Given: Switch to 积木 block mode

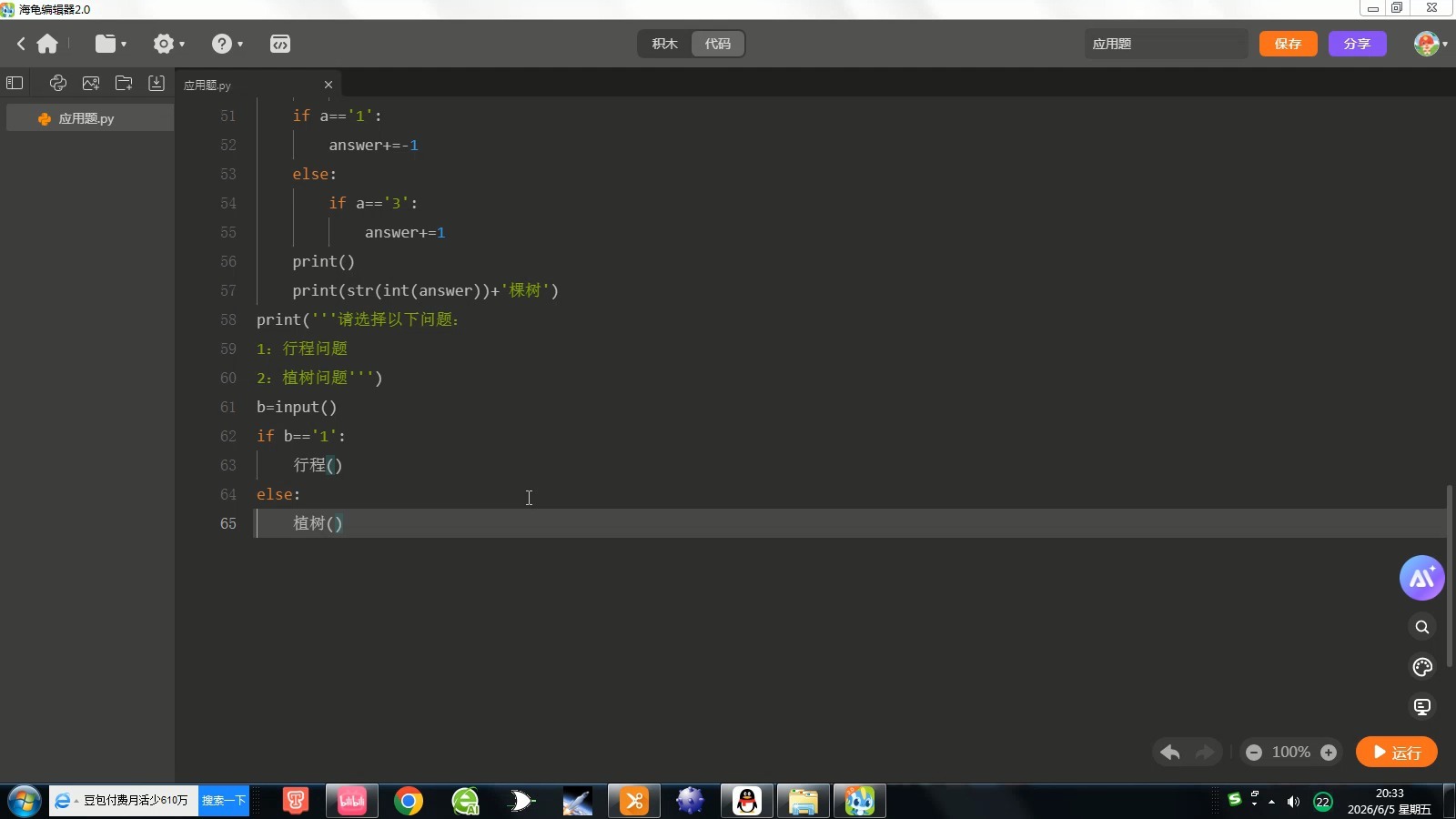Looking at the screenshot, I should click(x=665, y=44).
